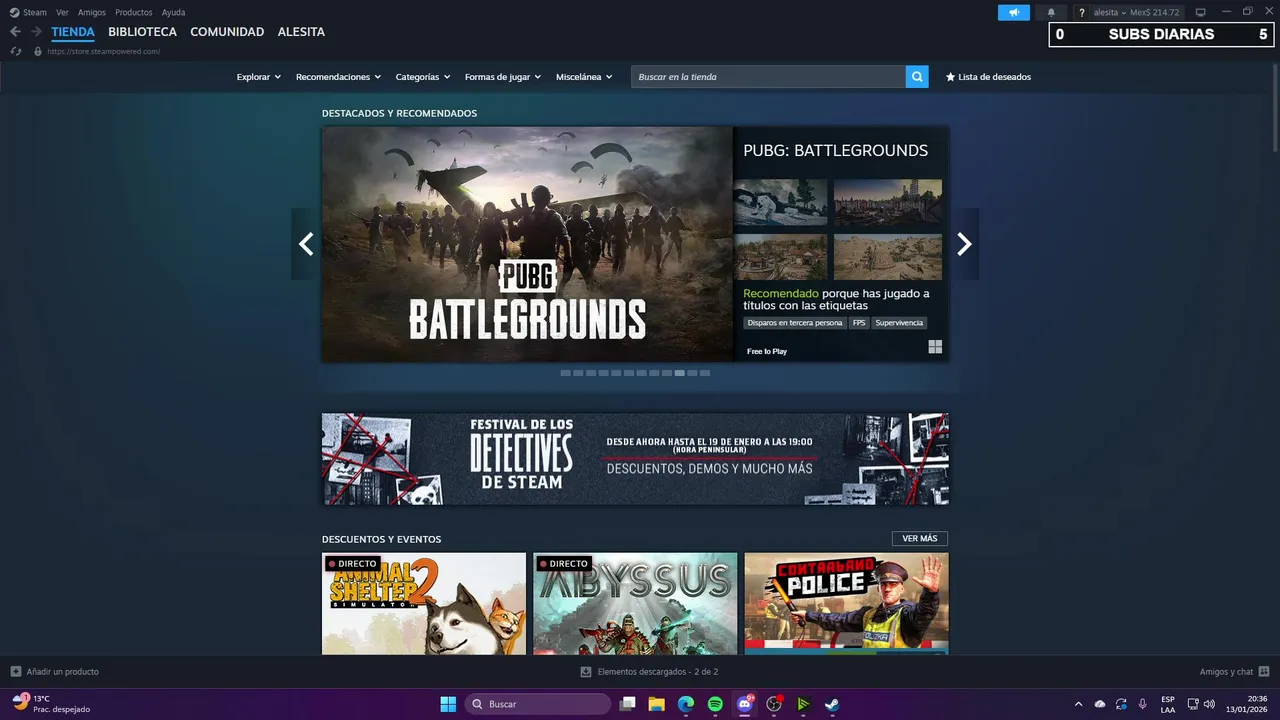Click the store.steampowered.com URL text
The image size is (1280, 720).
[x=103, y=51]
